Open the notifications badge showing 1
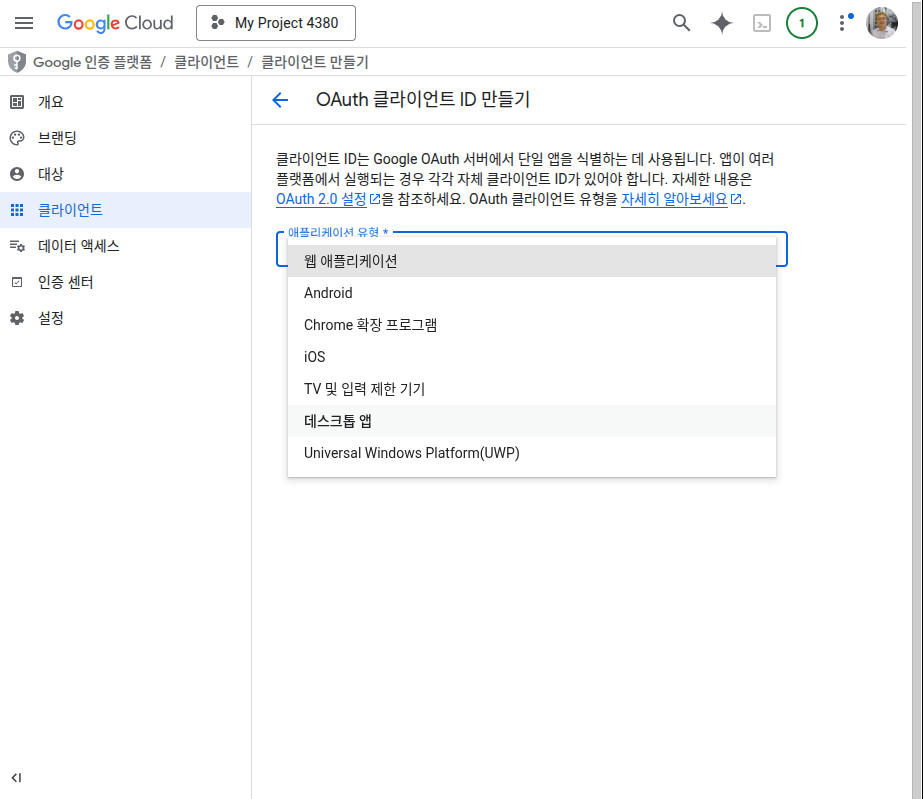The image size is (923, 799). pos(802,23)
